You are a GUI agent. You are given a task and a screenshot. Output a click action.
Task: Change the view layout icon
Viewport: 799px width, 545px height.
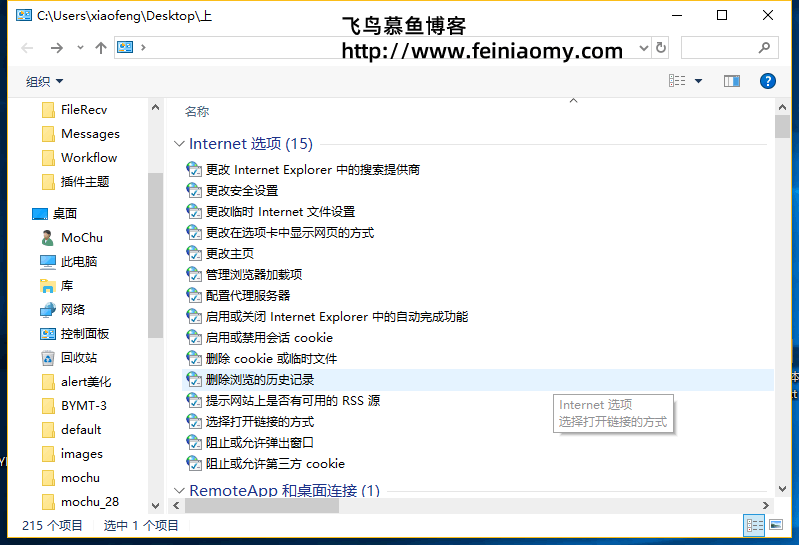677,81
